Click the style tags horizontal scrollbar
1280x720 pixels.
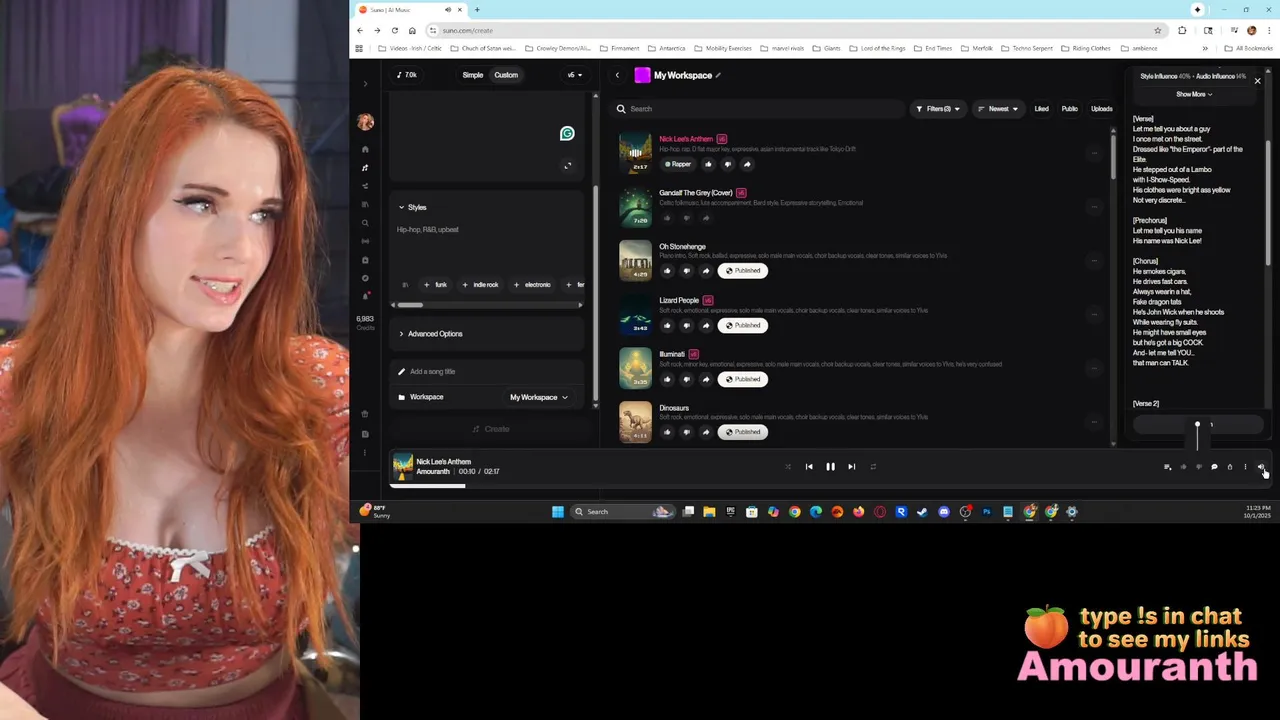coord(410,305)
